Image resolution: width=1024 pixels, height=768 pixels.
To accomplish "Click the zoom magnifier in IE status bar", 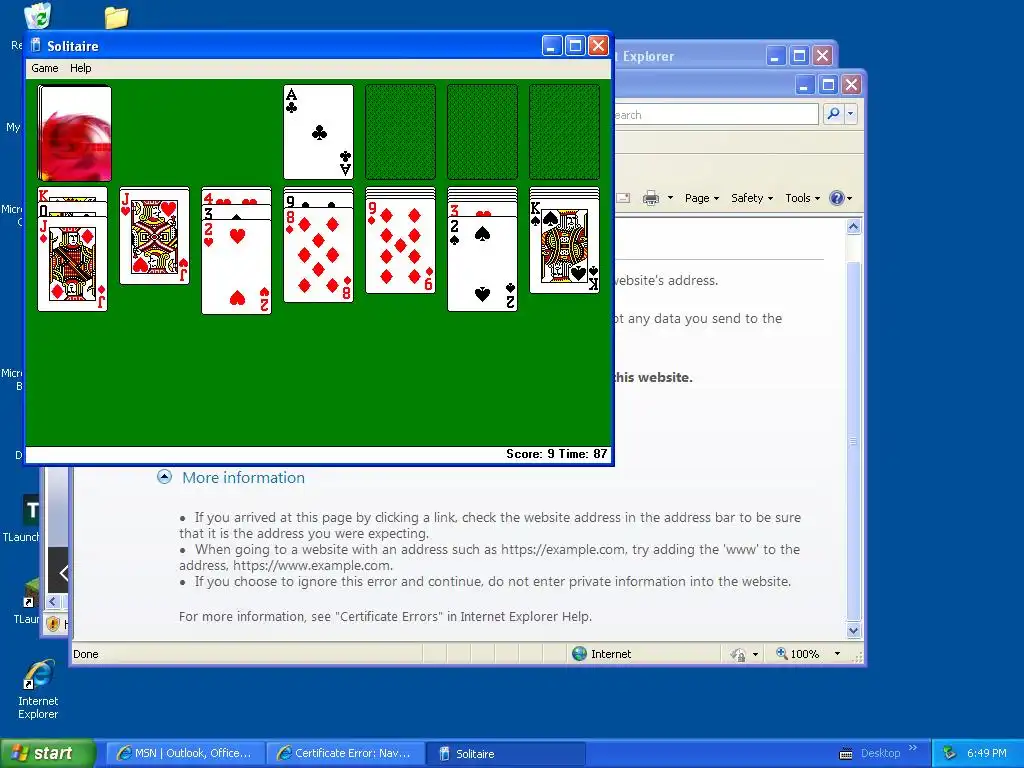I will (781, 653).
